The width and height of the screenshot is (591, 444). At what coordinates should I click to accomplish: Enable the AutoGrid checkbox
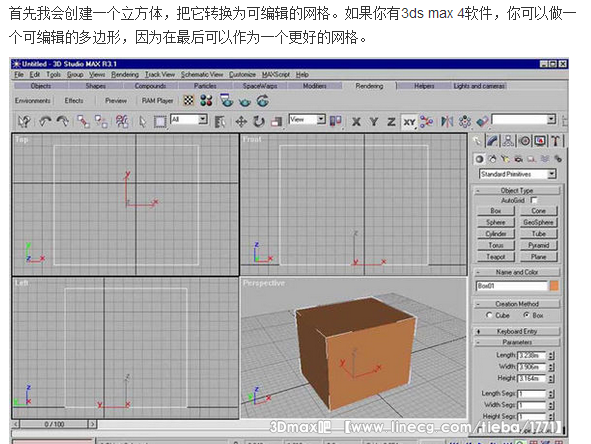tap(534, 200)
